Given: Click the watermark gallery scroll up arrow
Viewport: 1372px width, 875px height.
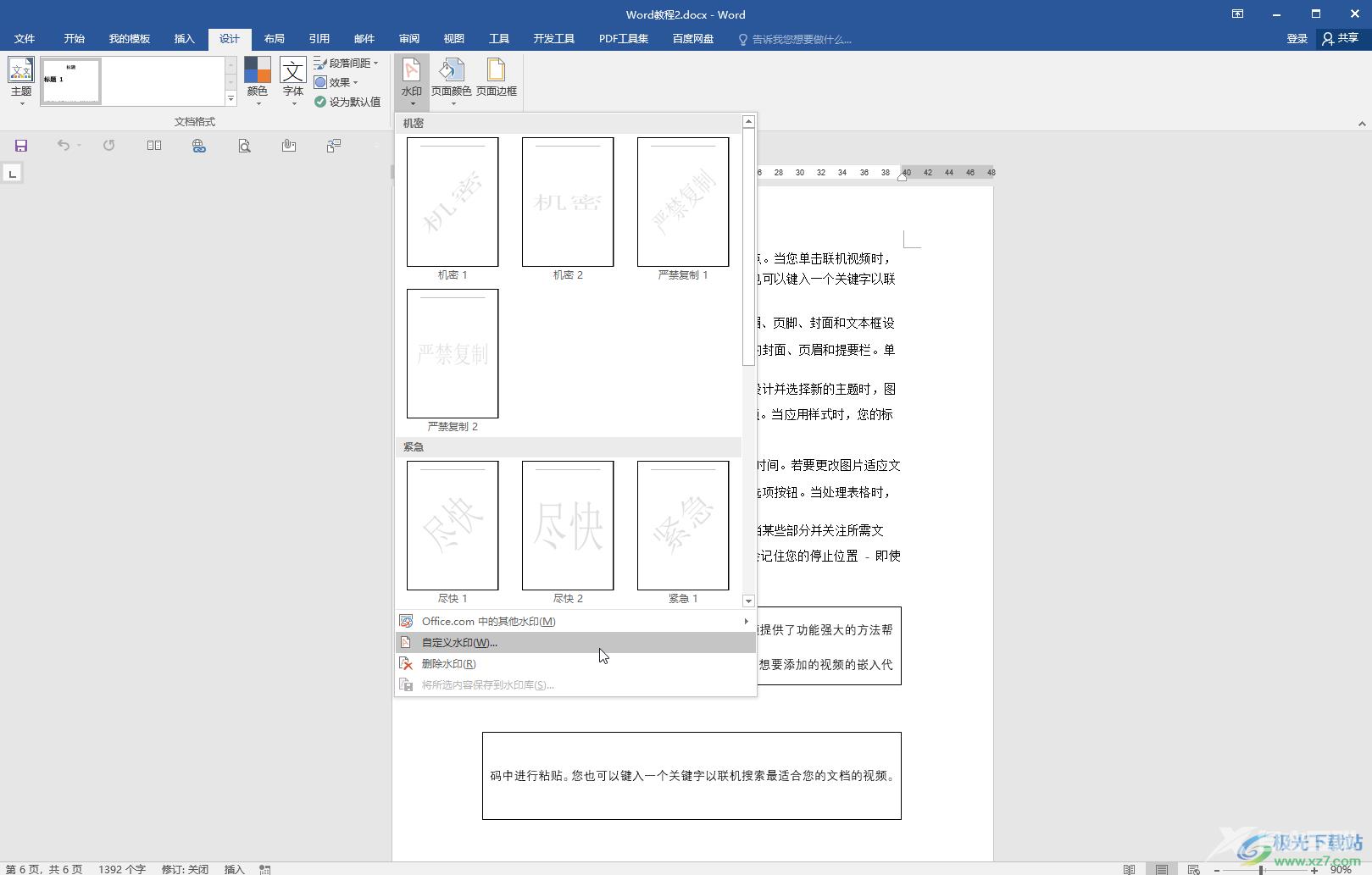Looking at the screenshot, I should point(748,122).
